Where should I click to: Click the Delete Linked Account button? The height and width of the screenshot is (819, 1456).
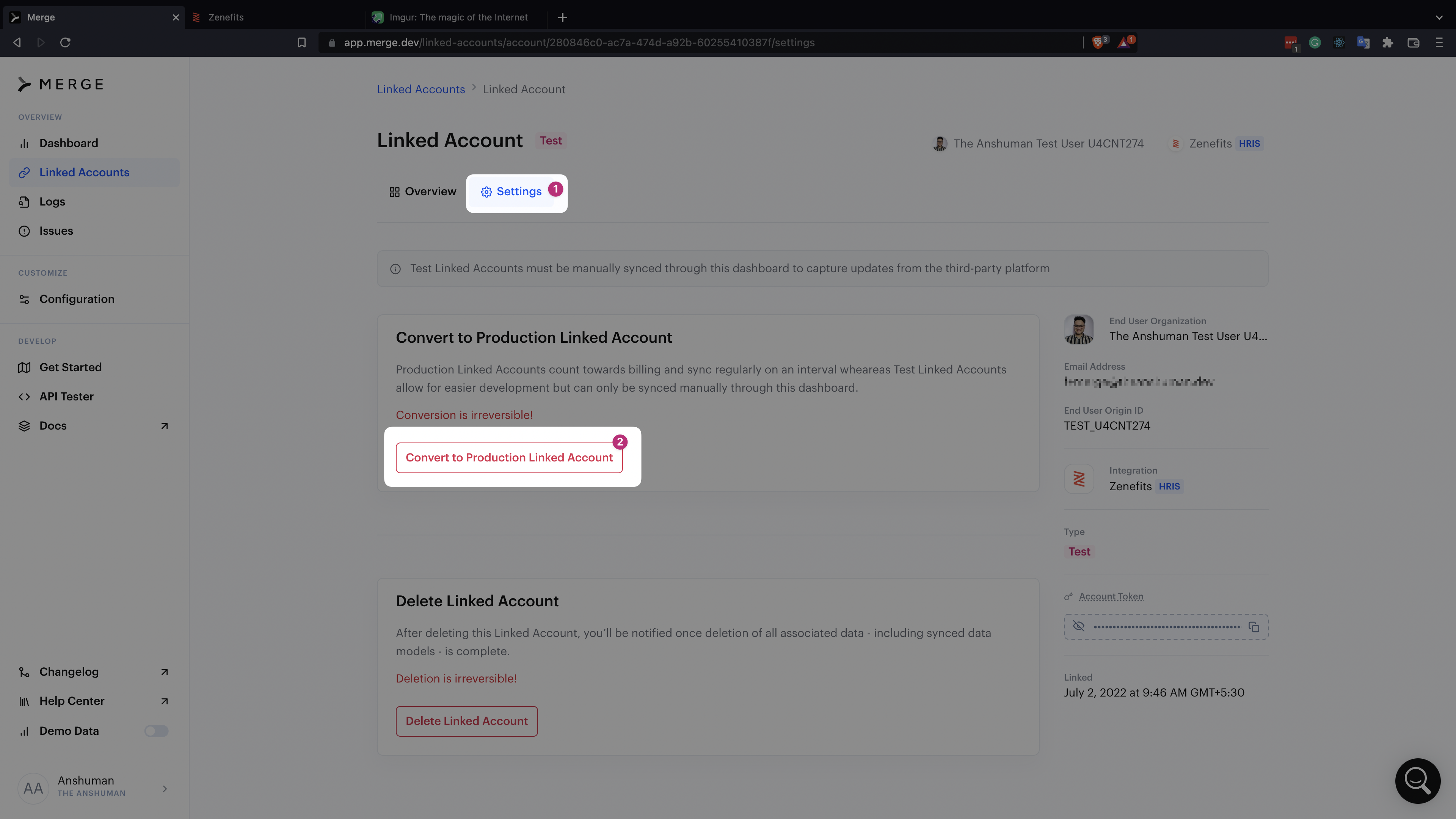(466, 721)
